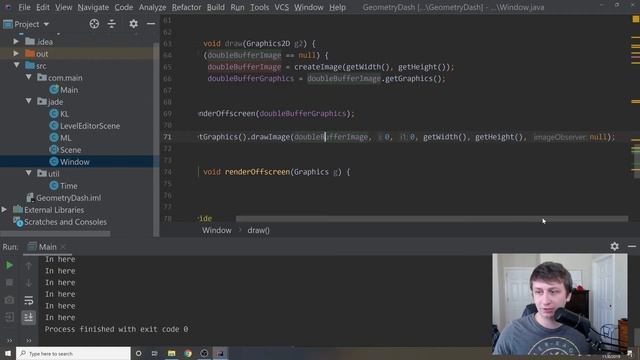
Task: Open the Edit menu
Action: click(x=42, y=7)
